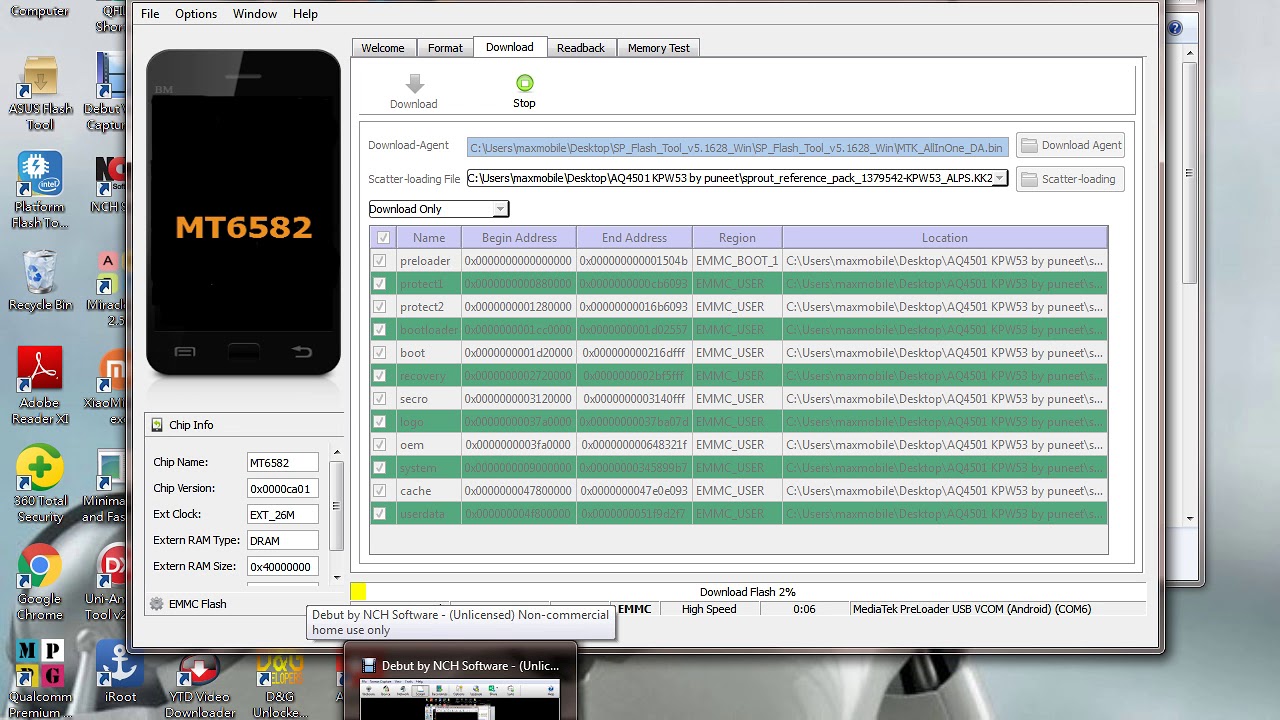Click the Chip Name MT6582 field
This screenshot has width=1280, height=720.
click(x=283, y=463)
